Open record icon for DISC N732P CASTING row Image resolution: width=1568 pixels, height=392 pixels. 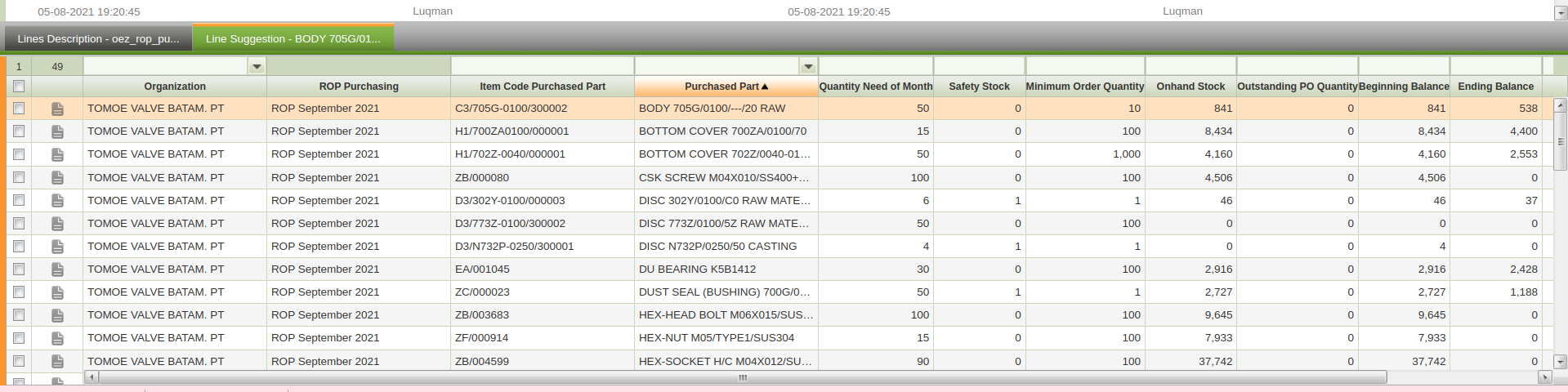pyautogui.click(x=57, y=247)
